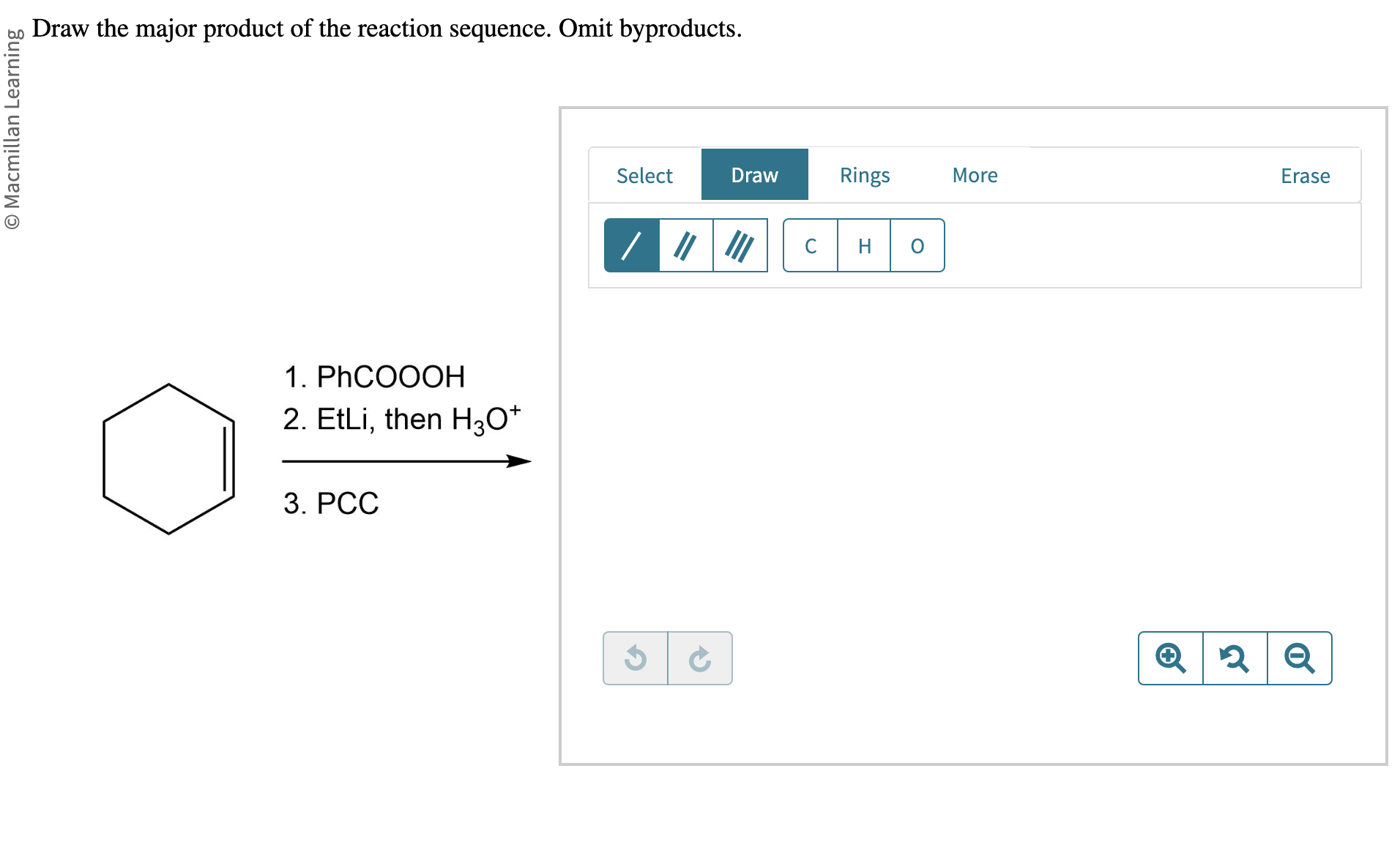Screen dimensions: 1400x864
Task: Switch to the Select tab
Action: tap(644, 175)
